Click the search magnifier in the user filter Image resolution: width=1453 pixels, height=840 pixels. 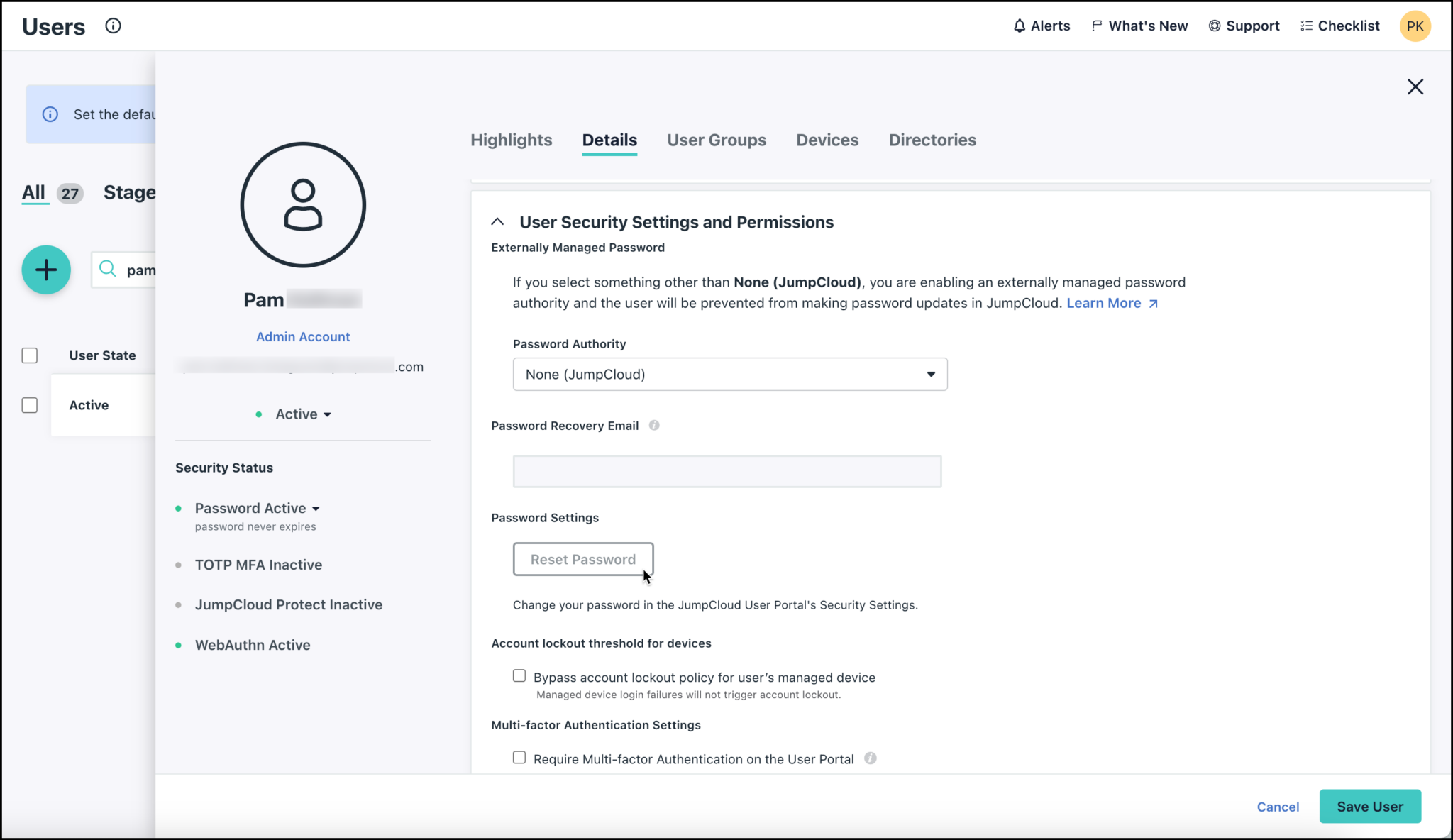click(x=107, y=270)
